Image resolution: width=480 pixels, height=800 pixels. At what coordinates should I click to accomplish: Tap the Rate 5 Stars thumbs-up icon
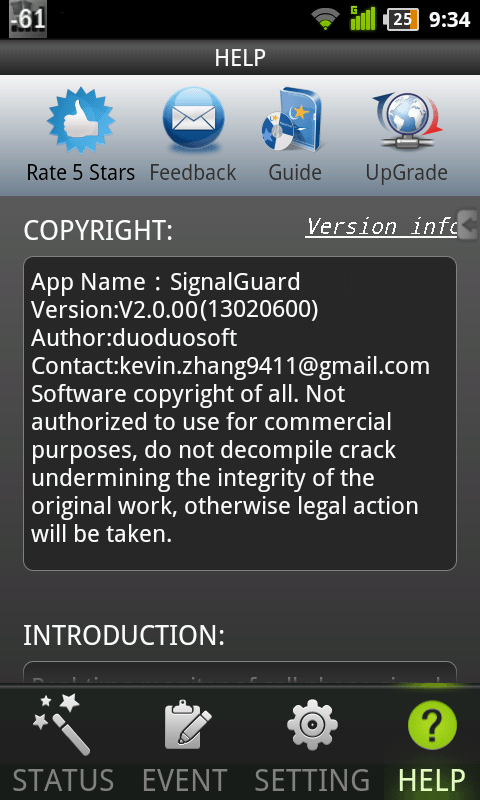pos(81,120)
